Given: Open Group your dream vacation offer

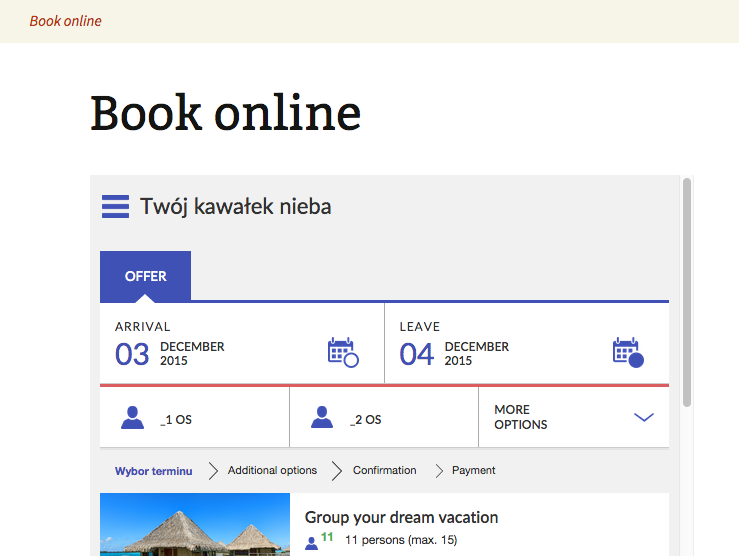Looking at the screenshot, I should (x=401, y=517).
